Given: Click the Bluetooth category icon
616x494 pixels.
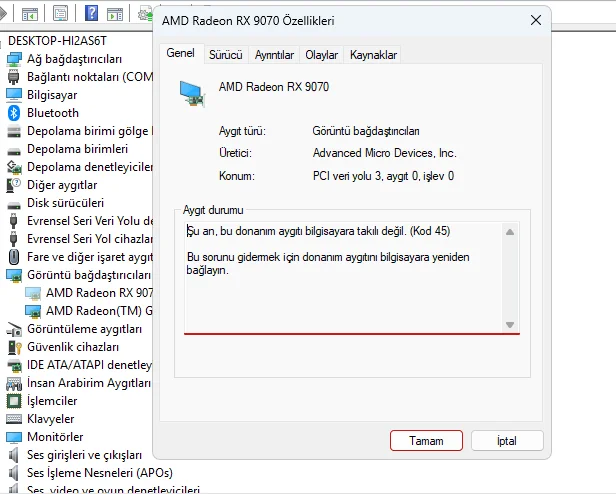Looking at the screenshot, I should click(x=14, y=113).
